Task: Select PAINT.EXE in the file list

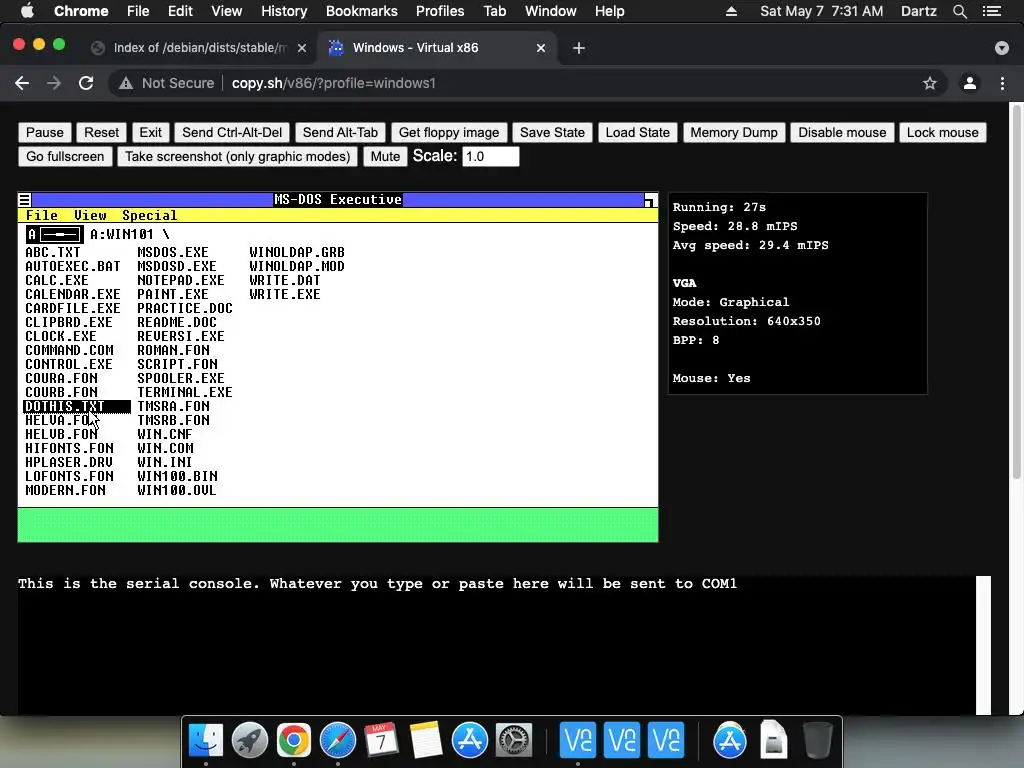Action: pos(173,295)
